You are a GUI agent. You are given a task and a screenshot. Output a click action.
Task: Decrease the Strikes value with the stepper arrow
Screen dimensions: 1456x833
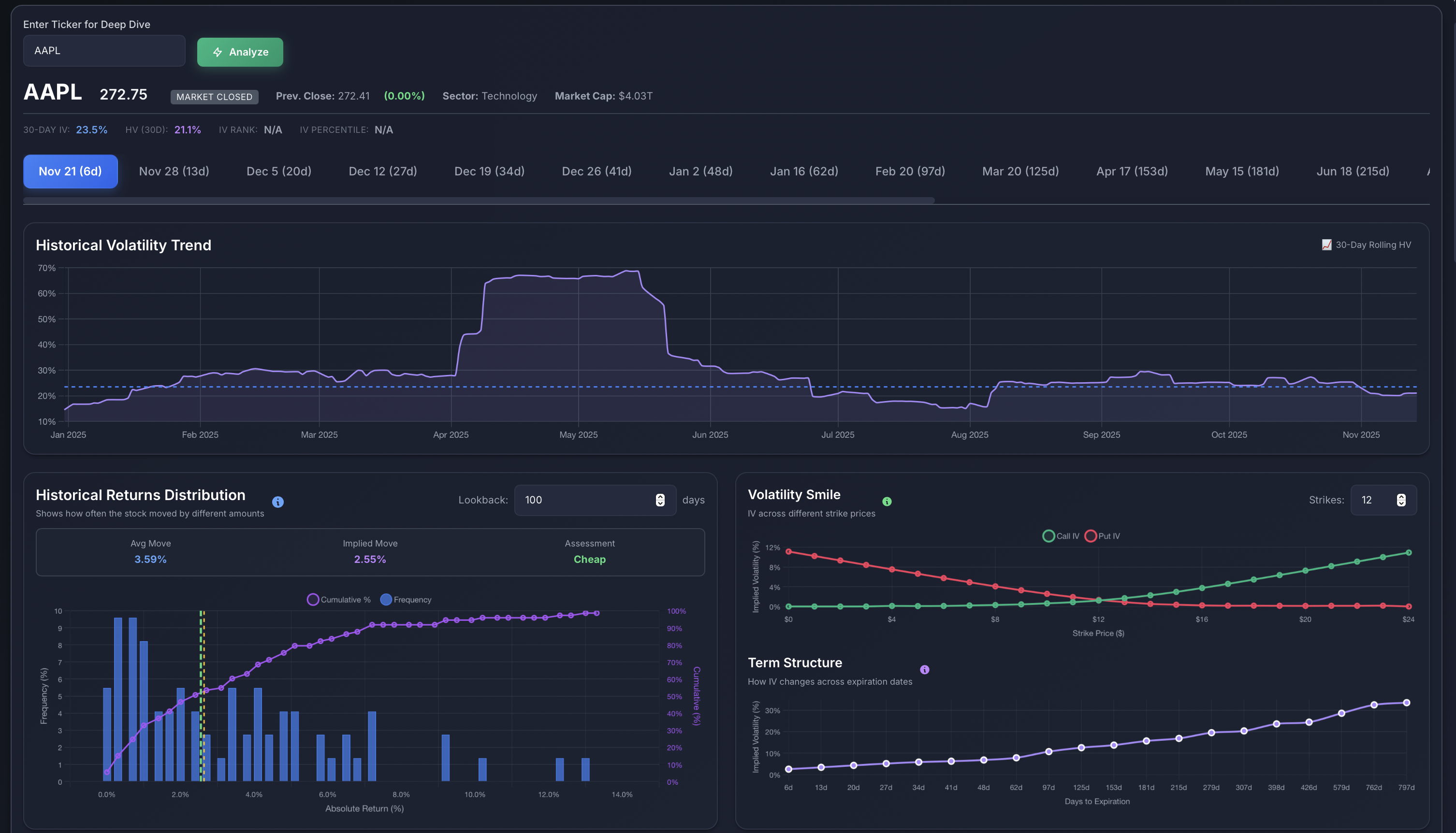click(1402, 504)
